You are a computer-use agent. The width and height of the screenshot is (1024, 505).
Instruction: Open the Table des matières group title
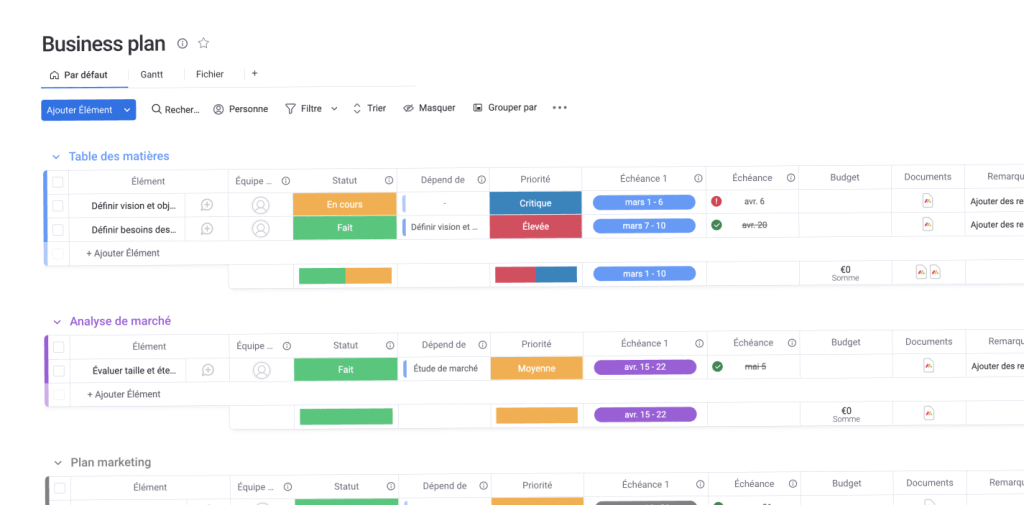(x=119, y=157)
